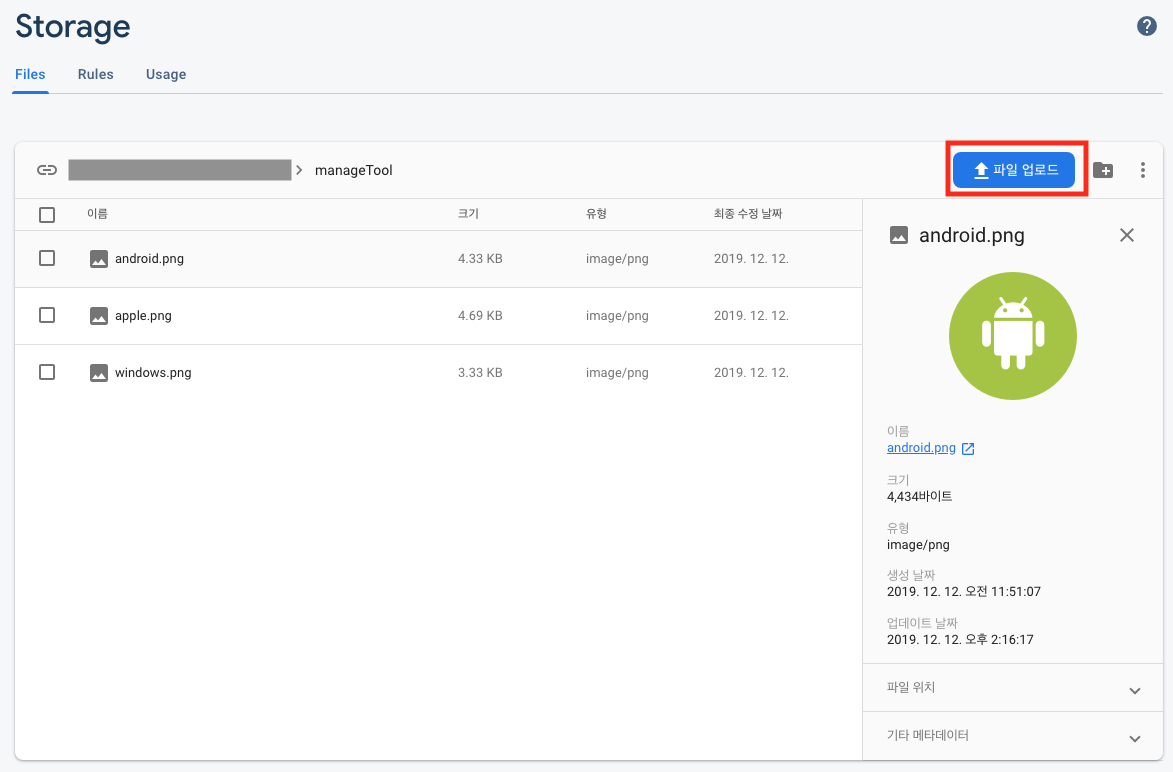Switch to the Files tab
Image resolution: width=1173 pixels, height=772 pixels.
pyautogui.click(x=30, y=74)
